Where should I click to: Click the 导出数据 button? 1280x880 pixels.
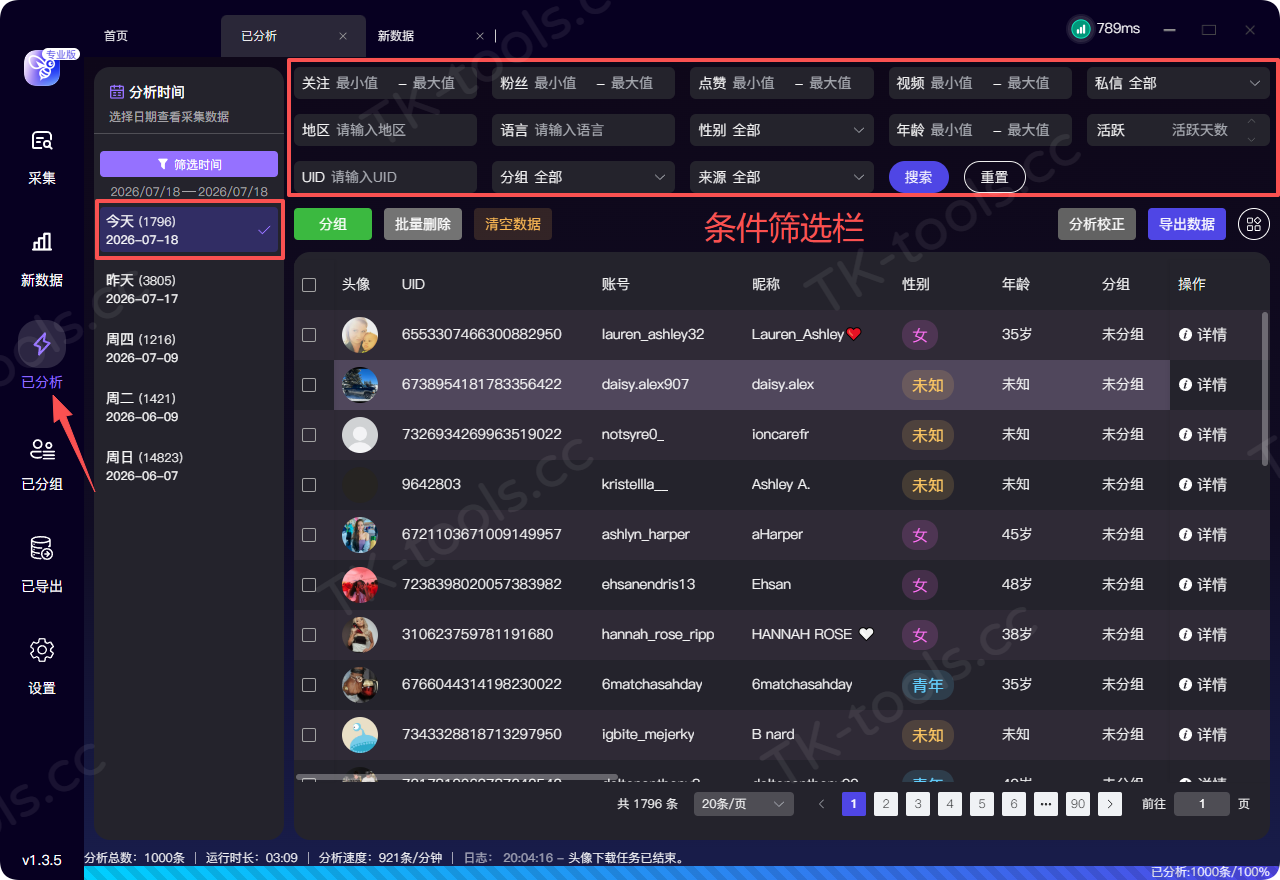(x=1187, y=224)
